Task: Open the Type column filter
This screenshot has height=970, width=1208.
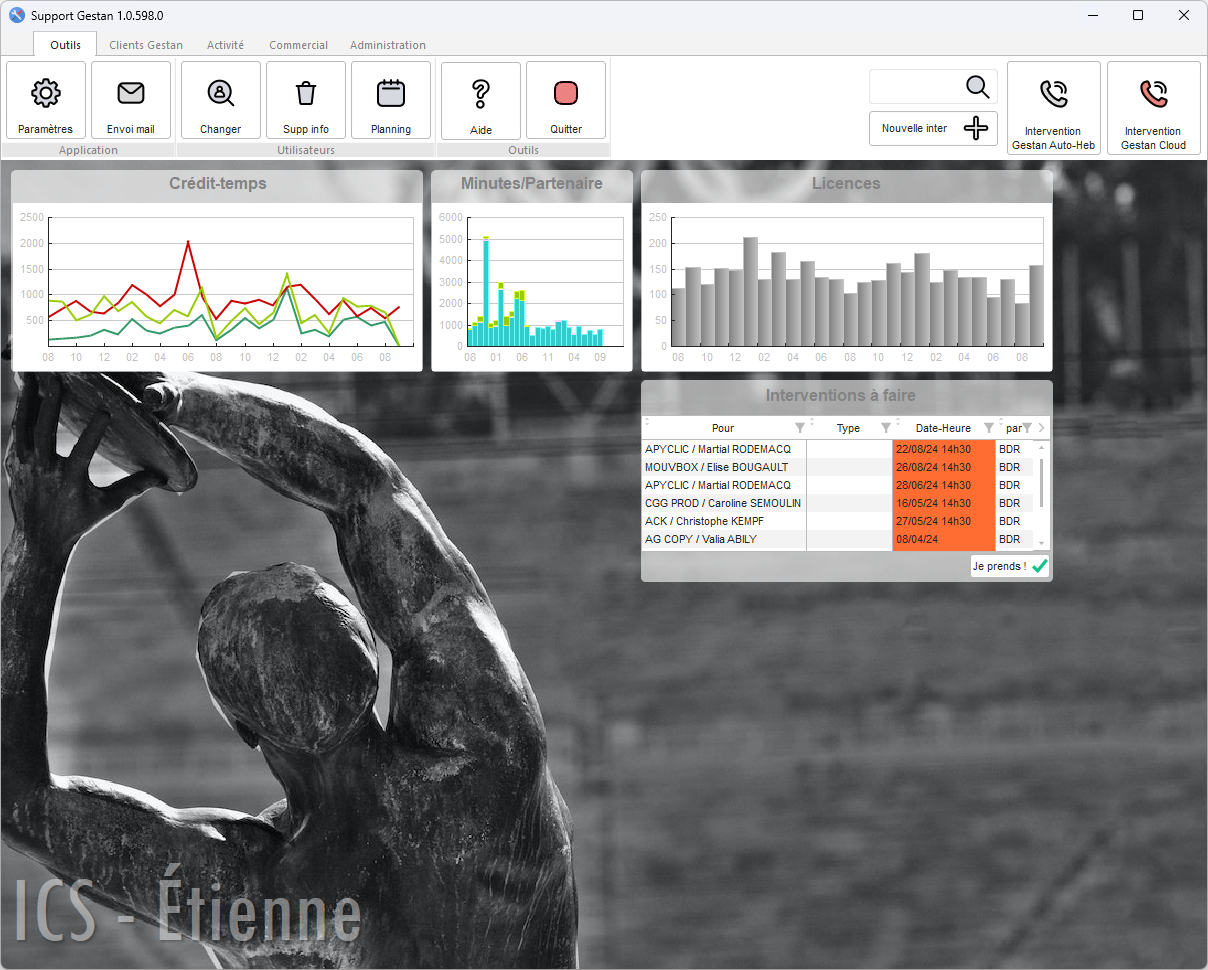Action: click(885, 428)
